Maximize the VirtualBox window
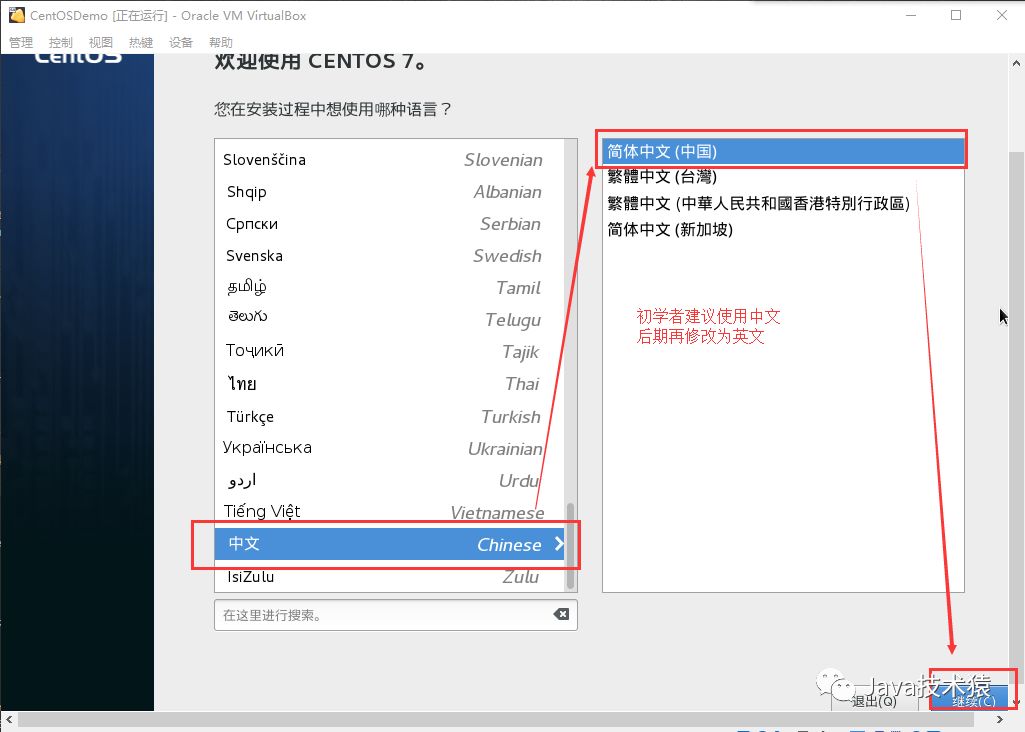Image resolution: width=1025 pixels, height=732 pixels. [x=956, y=15]
